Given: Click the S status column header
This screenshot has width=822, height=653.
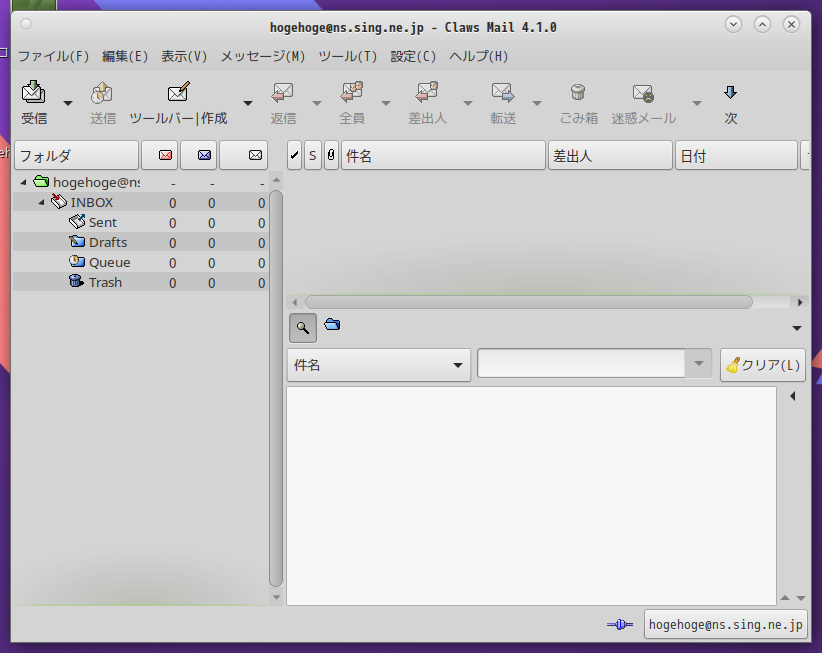Looking at the screenshot, I should coord(312,155).
